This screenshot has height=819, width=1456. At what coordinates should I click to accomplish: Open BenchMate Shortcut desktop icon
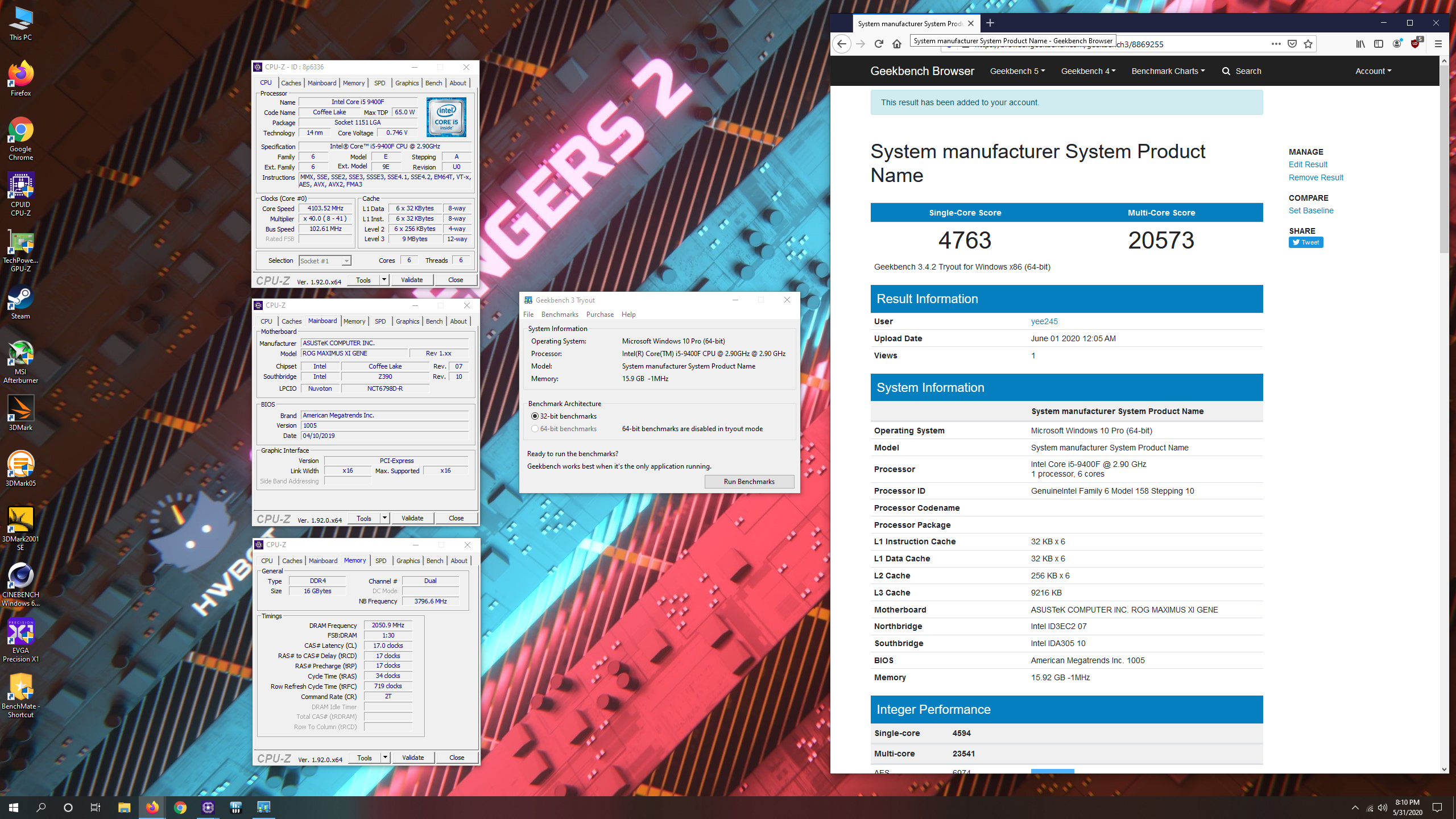pos(20,696)
